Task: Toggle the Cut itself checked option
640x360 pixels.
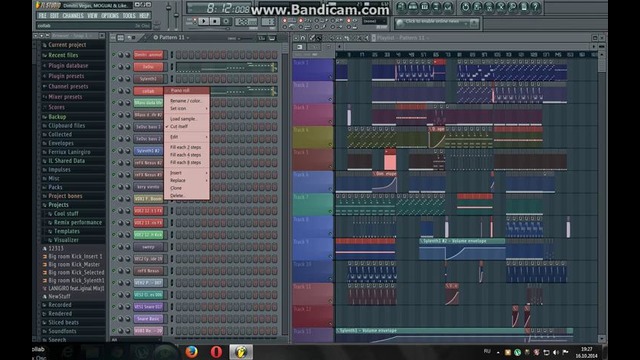Action: pyautogui.click(x=187, y=127)
